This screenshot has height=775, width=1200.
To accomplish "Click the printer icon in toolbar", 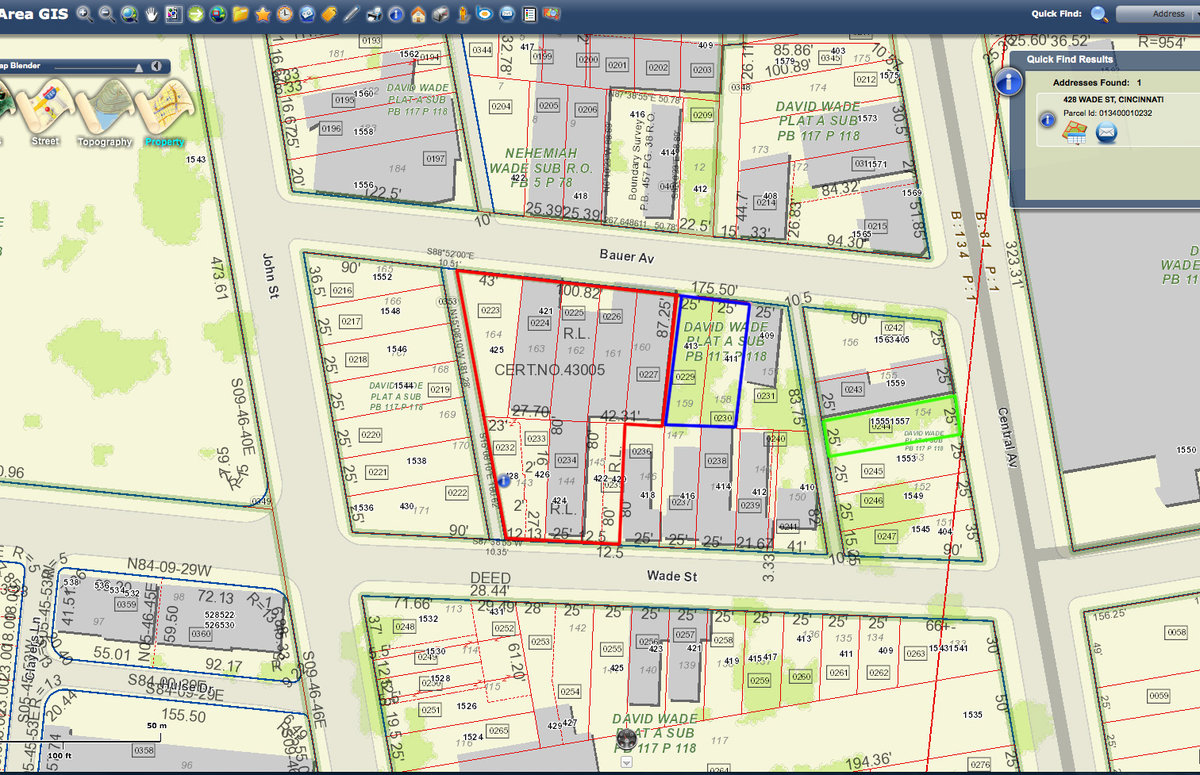I will [374, 14].
